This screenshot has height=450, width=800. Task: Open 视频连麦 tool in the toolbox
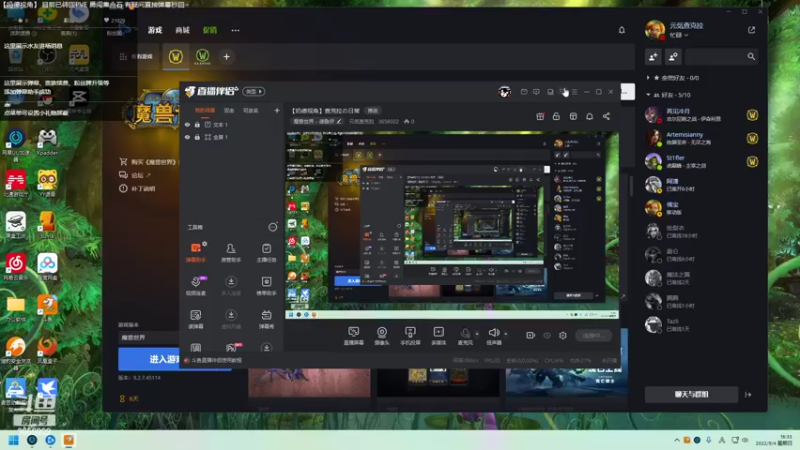point(196,286)
